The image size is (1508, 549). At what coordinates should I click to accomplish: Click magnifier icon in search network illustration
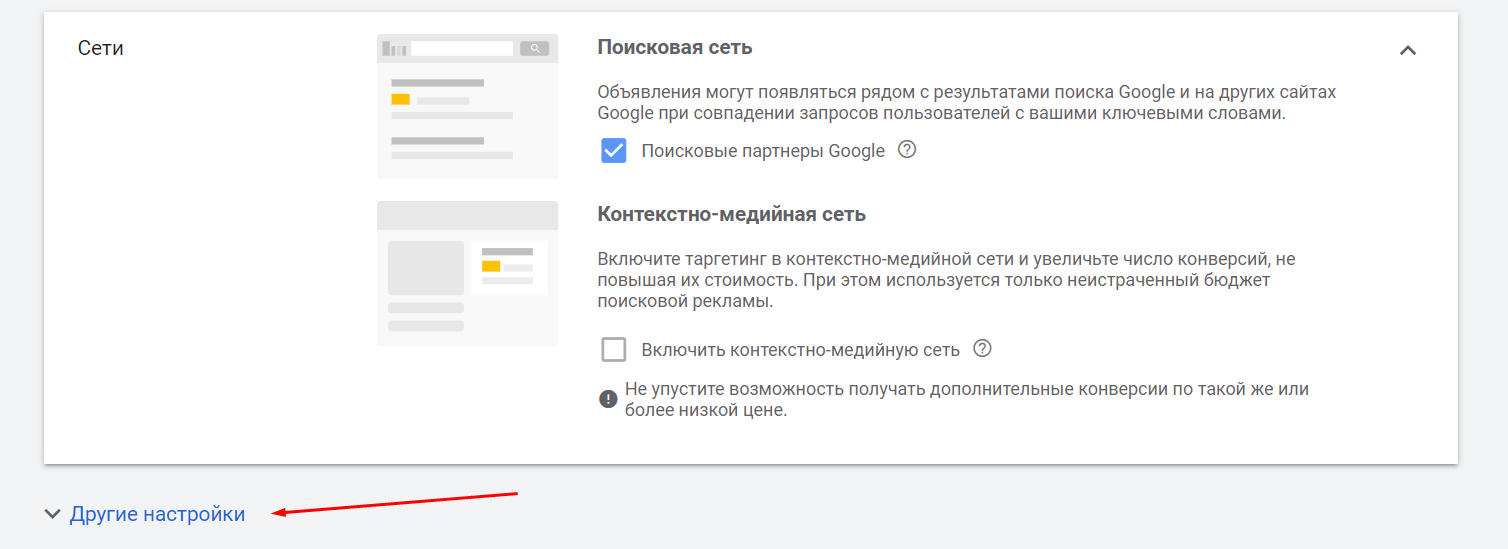[535, 48]
